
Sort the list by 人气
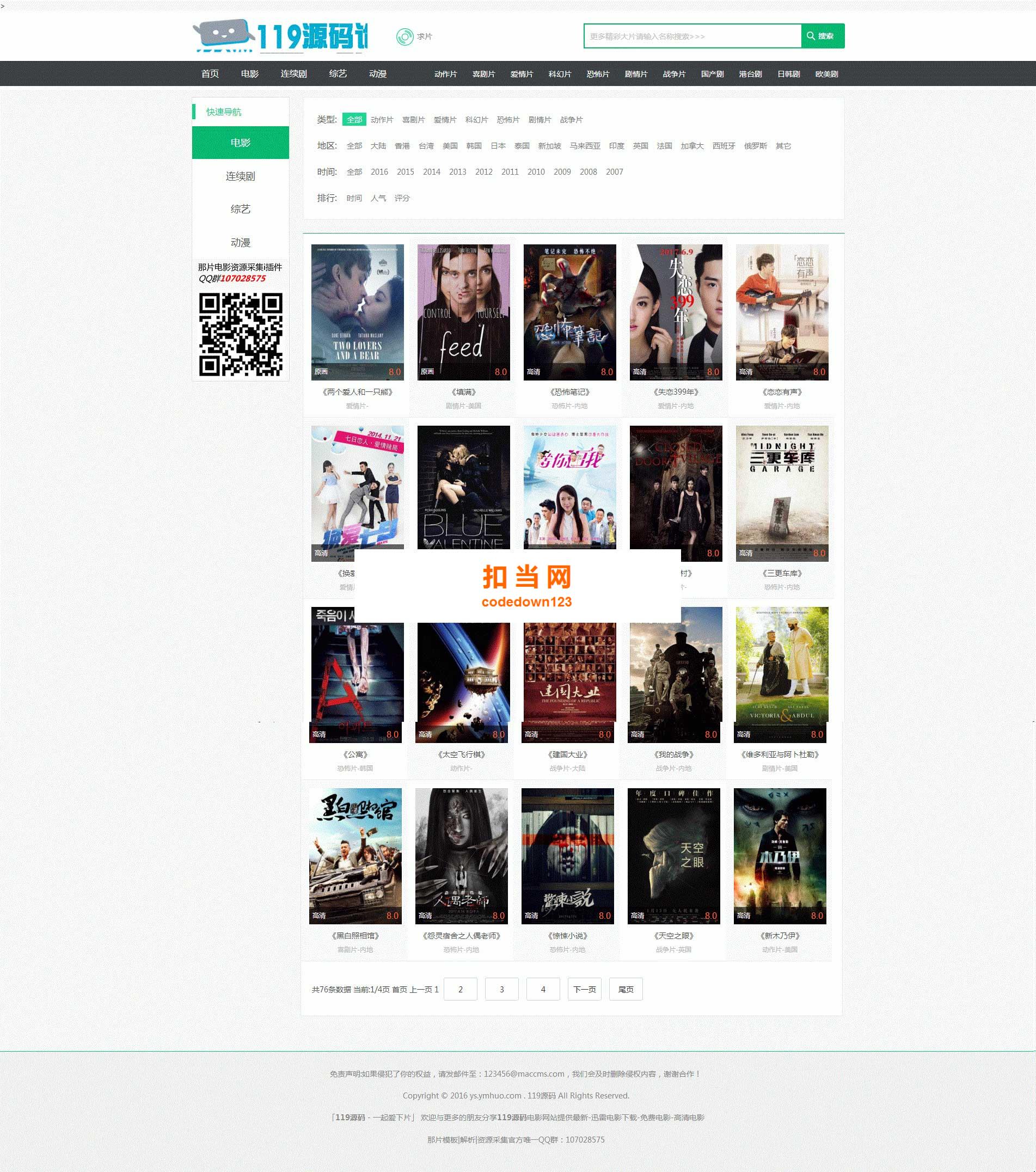pyautogui.click(x=378, y=198)
